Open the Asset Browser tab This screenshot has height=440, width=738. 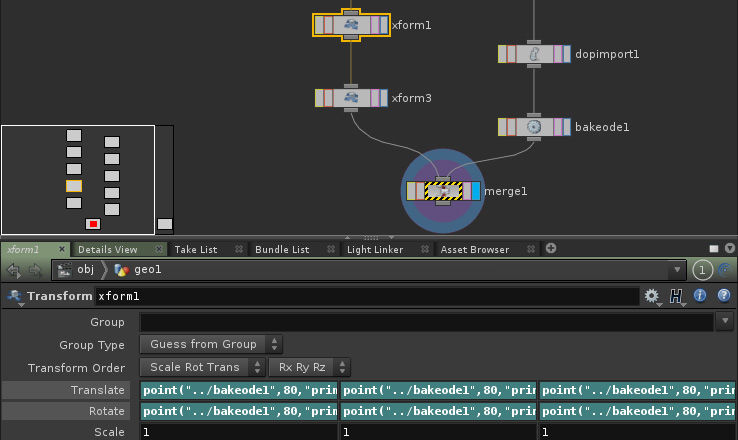click(x=474, y=249)
